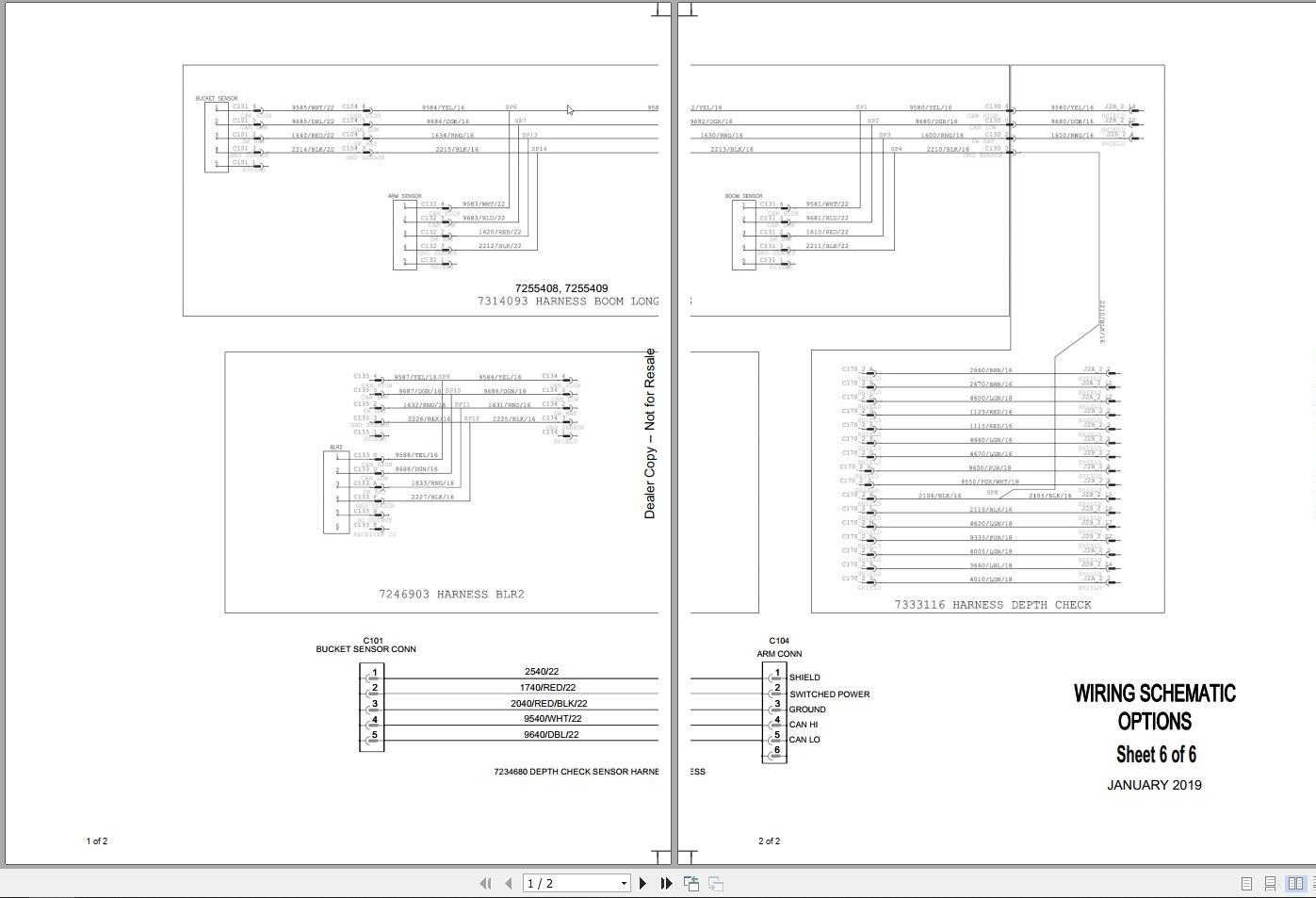Image resolution: width=1316 pixels, height=898 pixels.
Task: Click the 'ARM CONN' label
Action: point(779,654)
